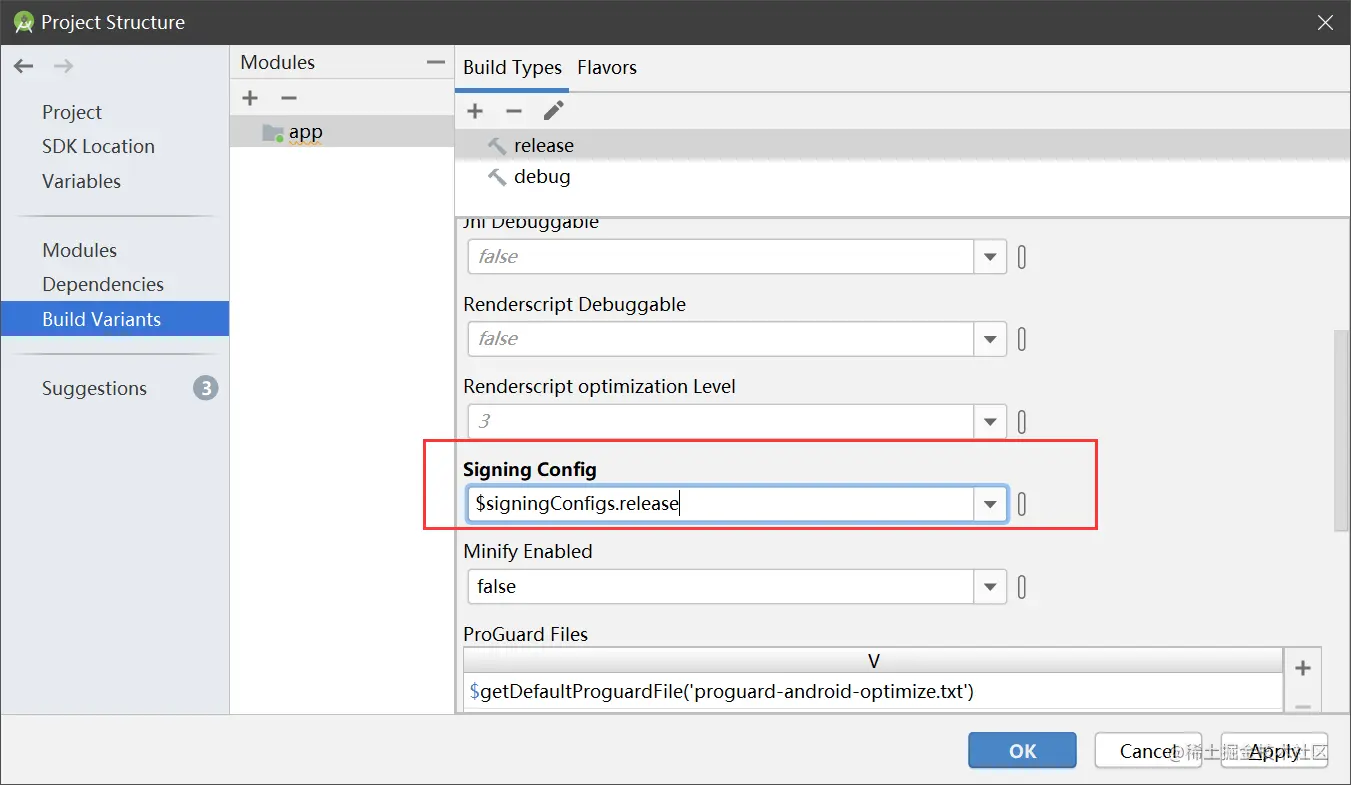Screen dimensions: 1351x785
Task: Remove selected module with minus icon
Action: pos(289,98)
